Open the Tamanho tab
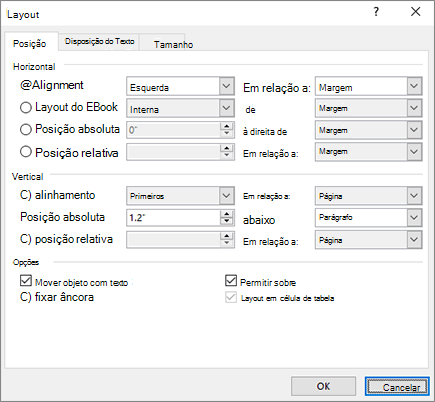This screenshot has width=435, height=402. coord(173,44)
